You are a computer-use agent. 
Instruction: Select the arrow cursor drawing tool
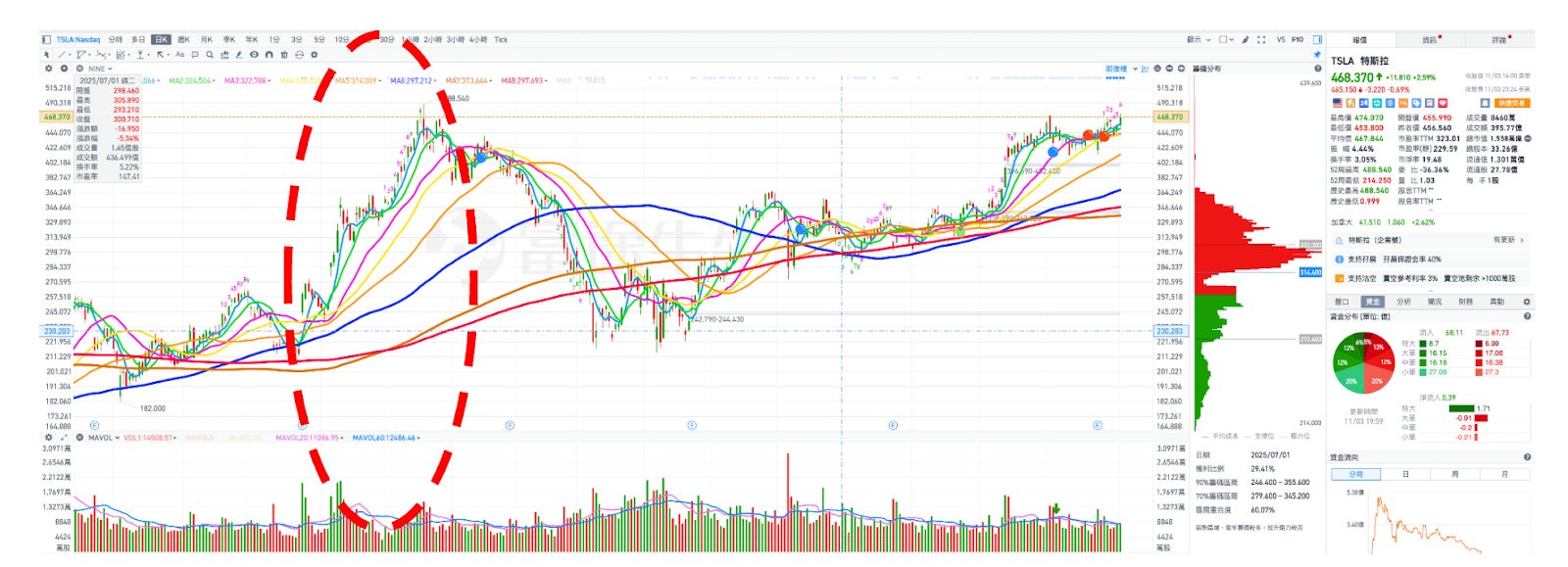(46, 55)
